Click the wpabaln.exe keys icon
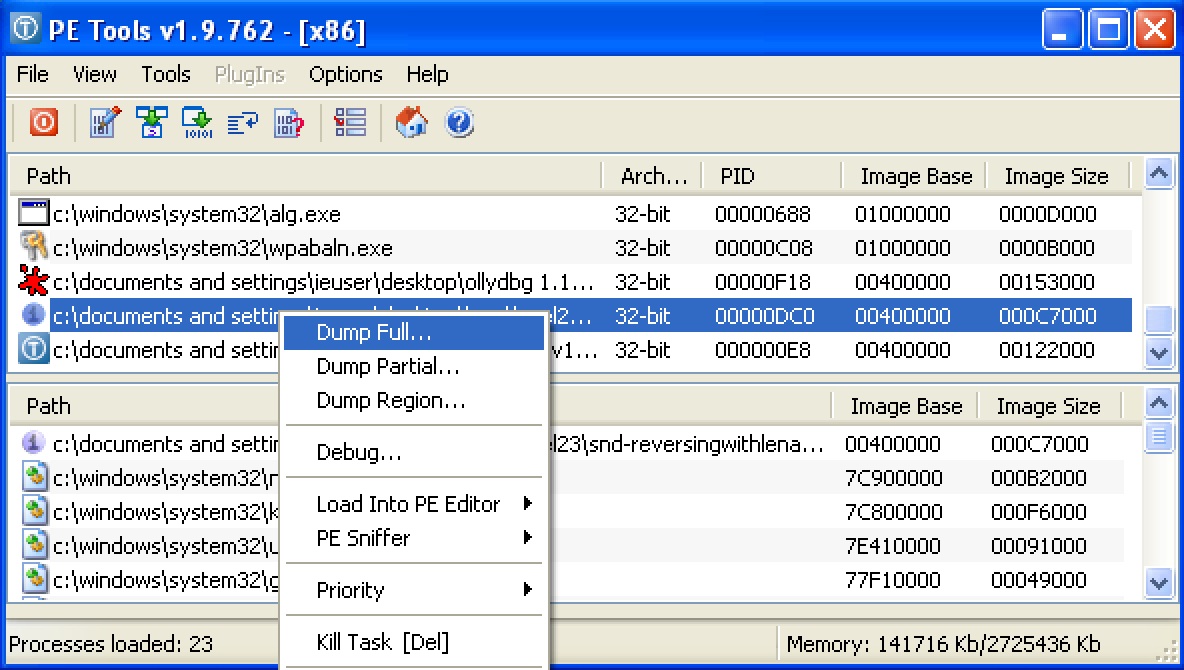The height and width of the screenshot is (670, 1184). (33, 247)
